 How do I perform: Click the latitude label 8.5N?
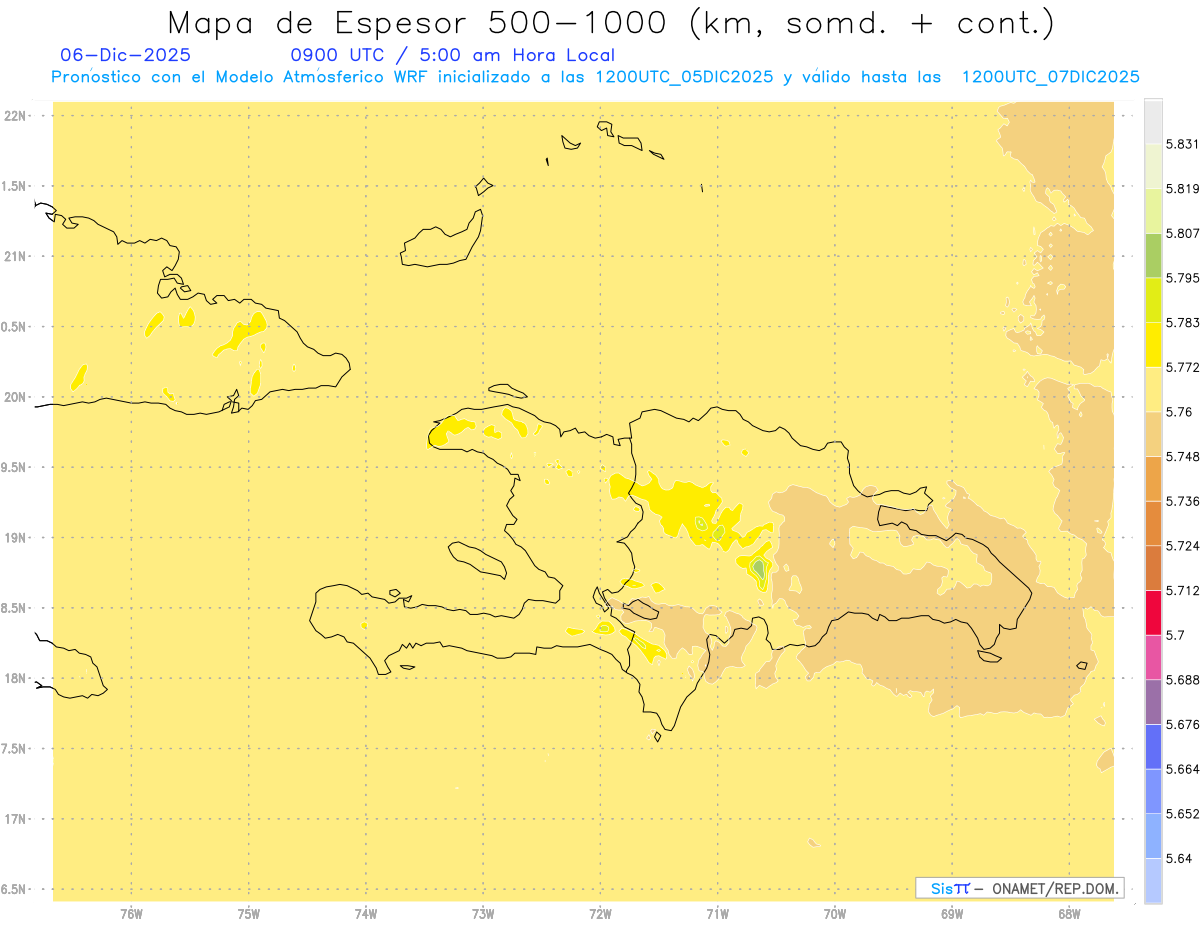pyautogui.click(x=15, y=608)
